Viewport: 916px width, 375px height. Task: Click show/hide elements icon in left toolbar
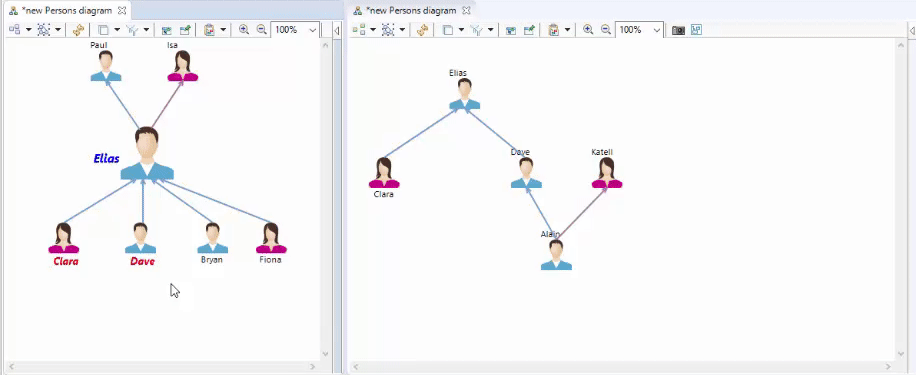166,30
